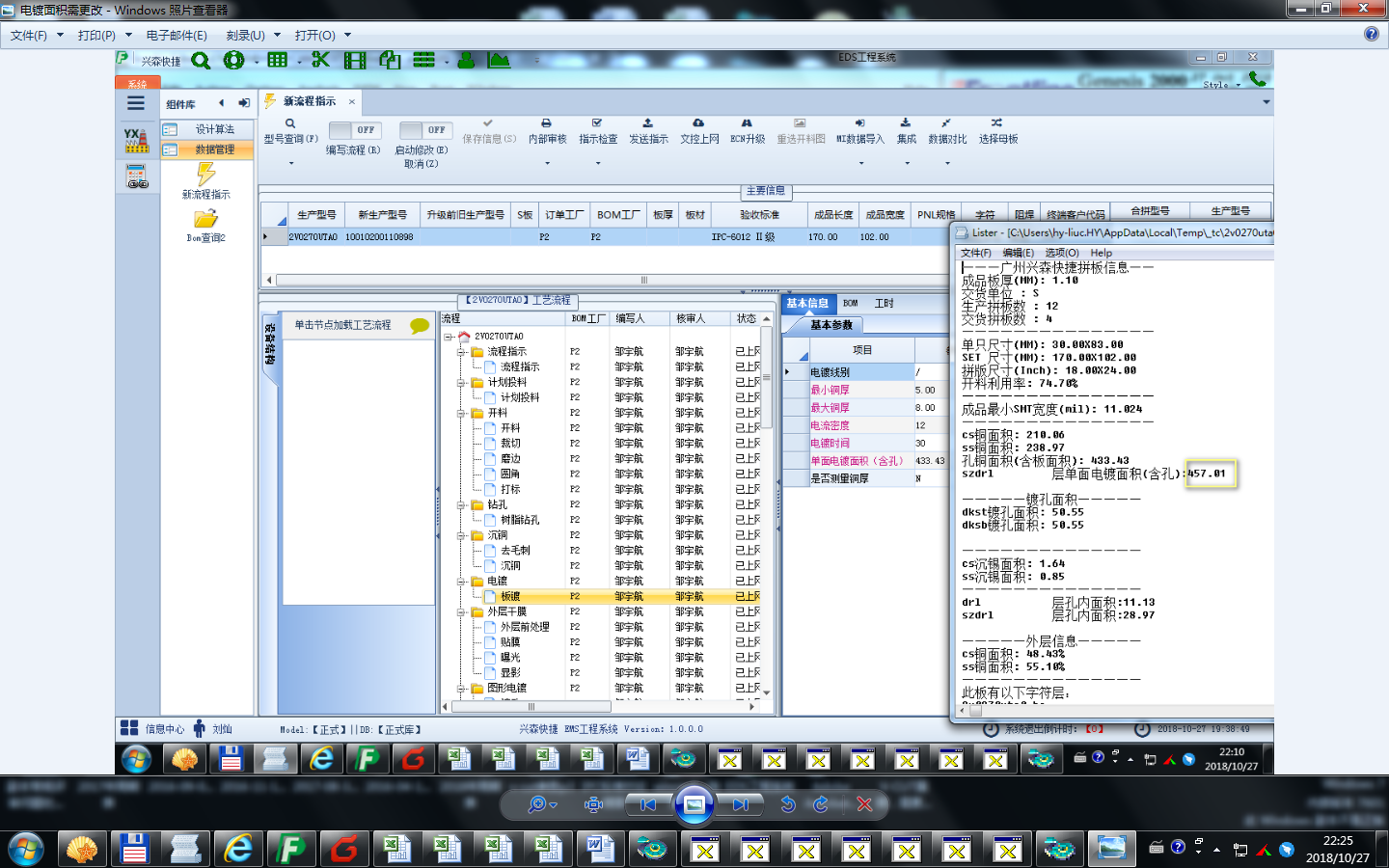
Task: Open the Photo Viewer zoom magnifier control
Action: (x=541, y=804)
